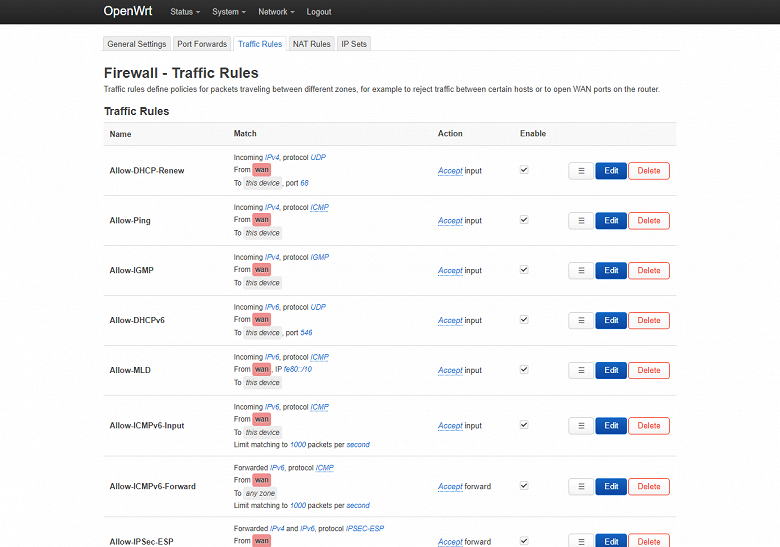Viewport: 780px width, 547px height.
Task: Click the drag handle for Allow-Ping rule
Action: click(581, 221)
